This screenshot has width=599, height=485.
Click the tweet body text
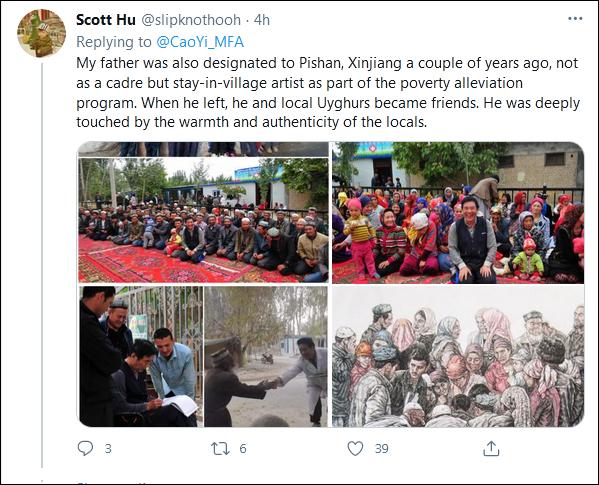point(328,92)
